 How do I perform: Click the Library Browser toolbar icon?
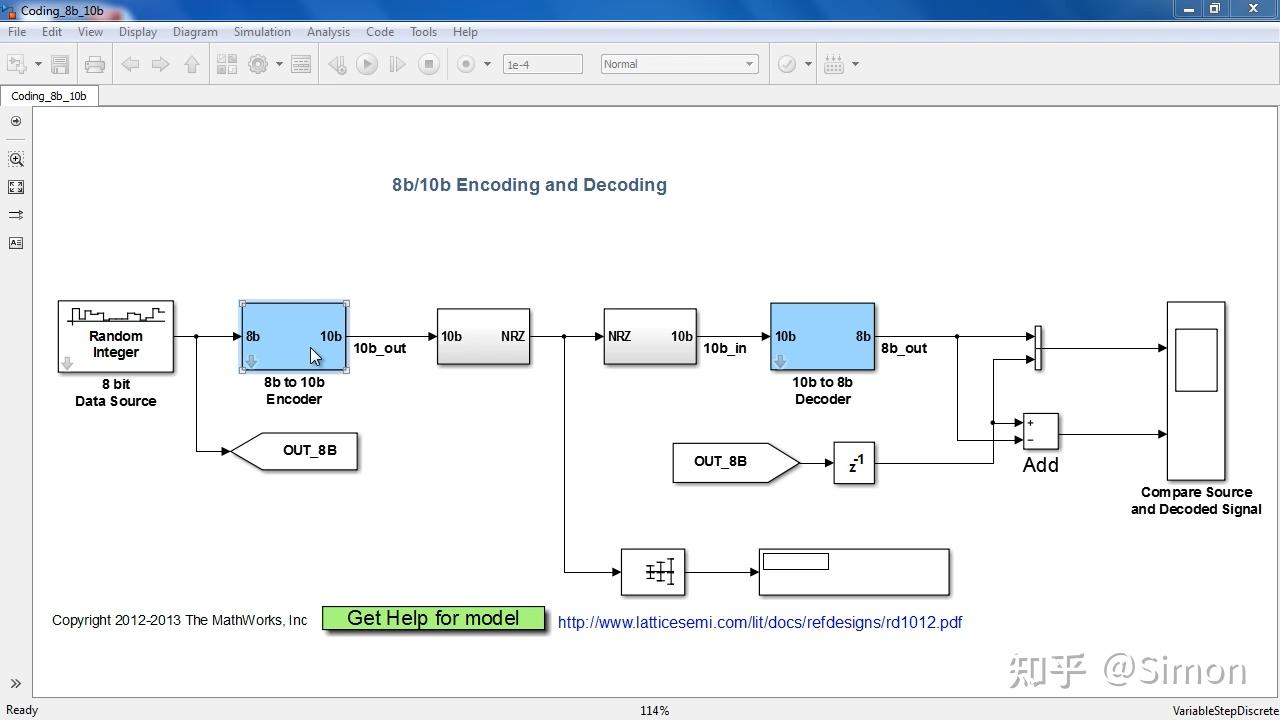pyautogui.click(x=226, y=63)
